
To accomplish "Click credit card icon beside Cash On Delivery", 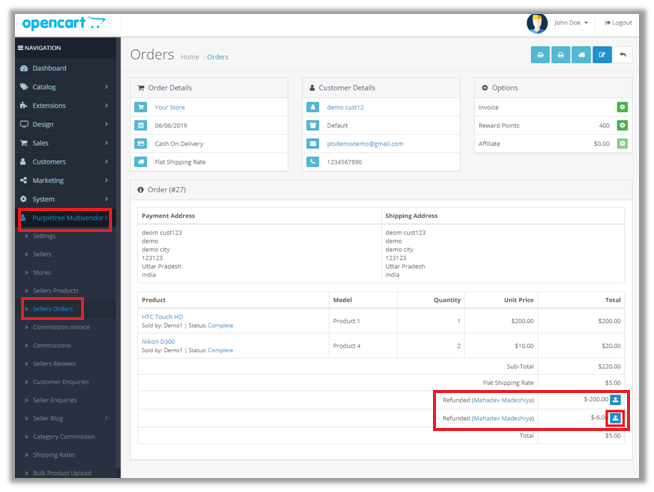I will pyautogui.click(x=141, y=143).
